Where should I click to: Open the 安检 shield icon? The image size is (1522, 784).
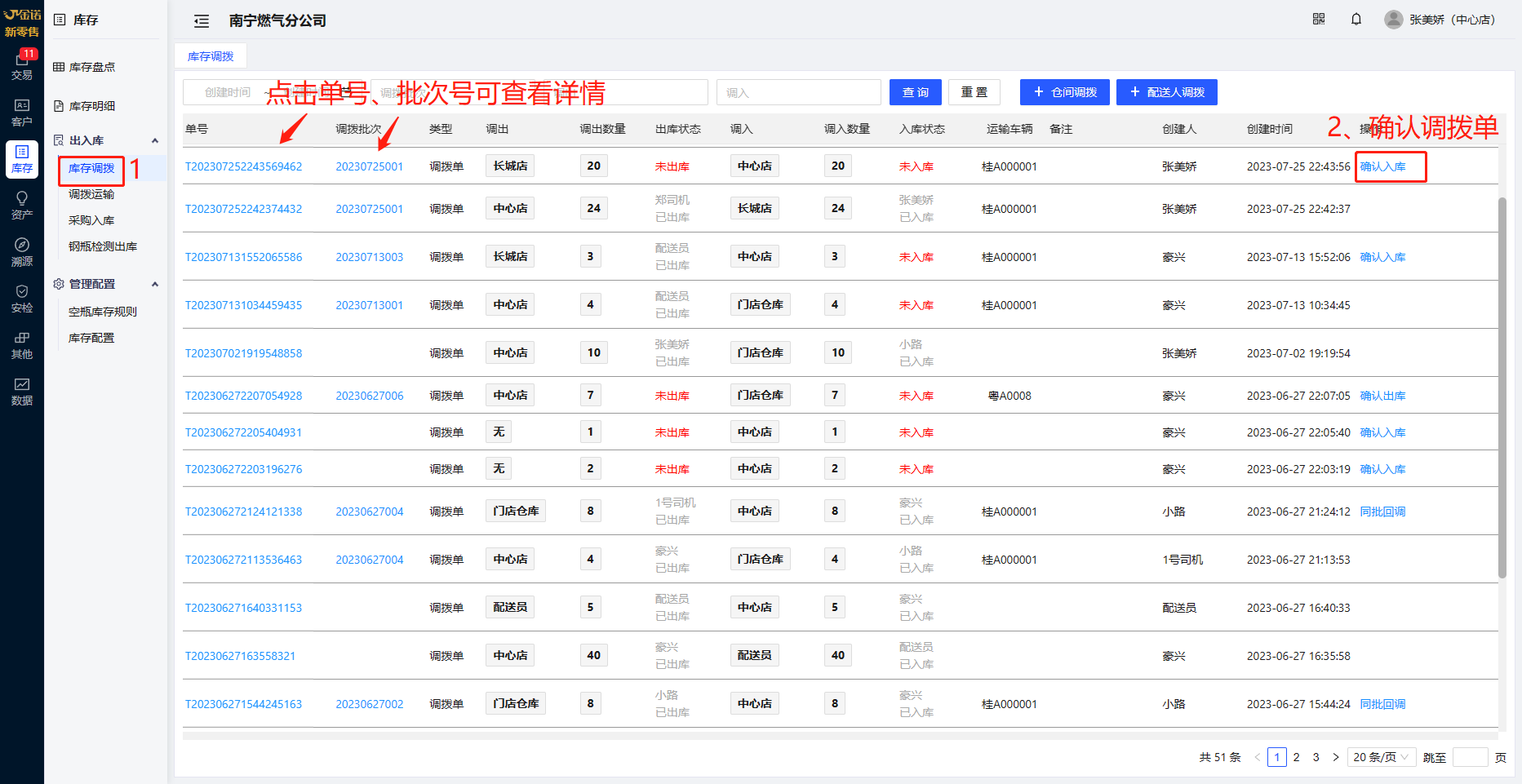click(22, 299)
